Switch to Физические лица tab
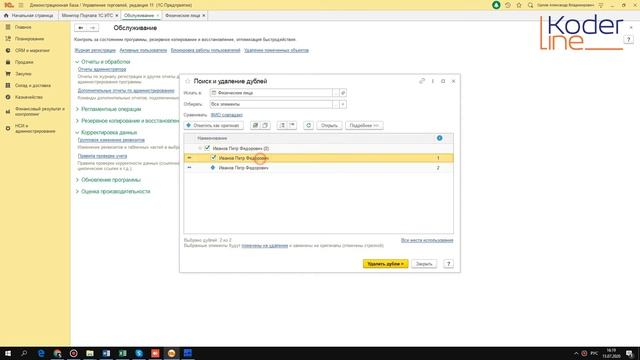 182,16
